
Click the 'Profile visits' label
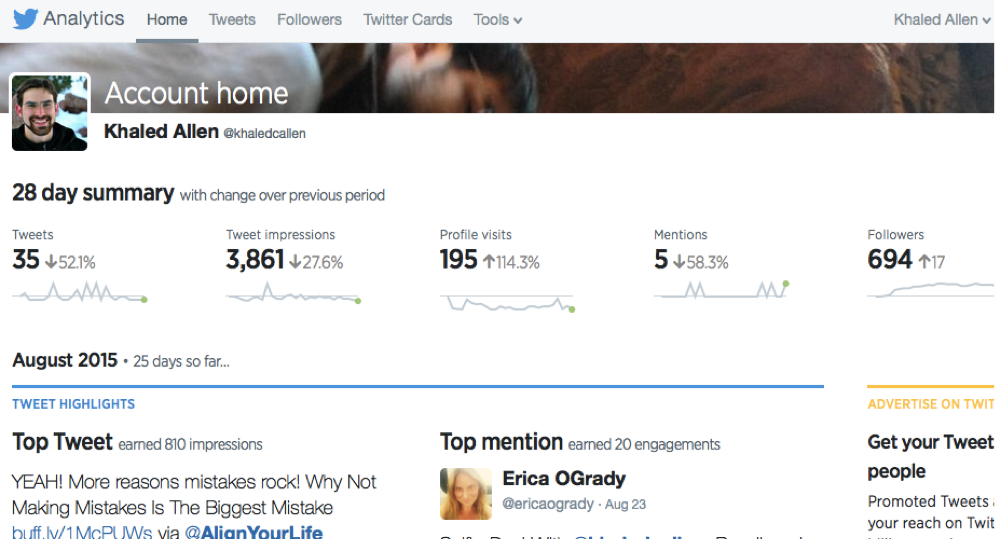pyautogui.click(x=475, y=235)
